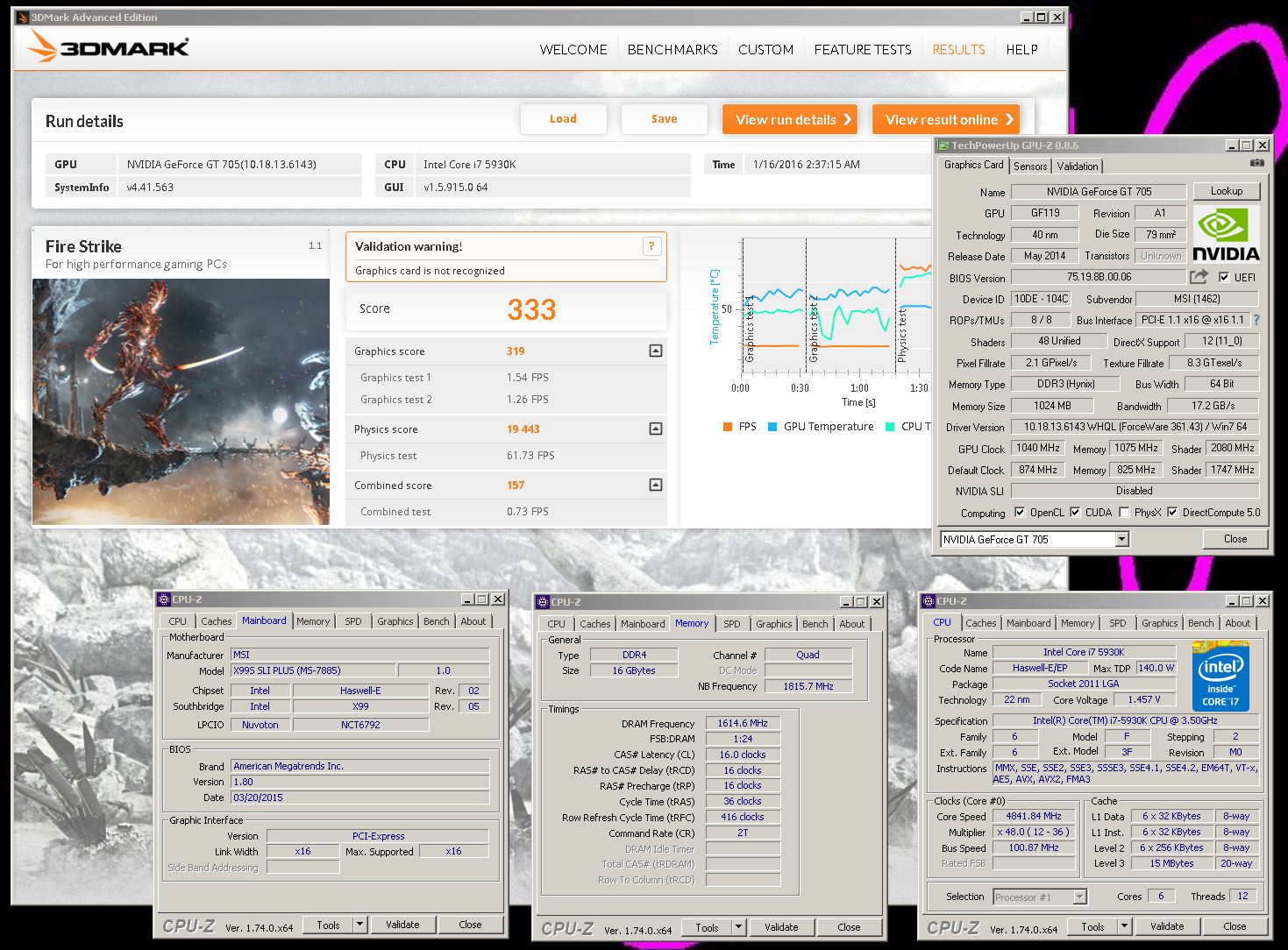Click the Driver Version field in GPU-Z

click(1135, 427)
